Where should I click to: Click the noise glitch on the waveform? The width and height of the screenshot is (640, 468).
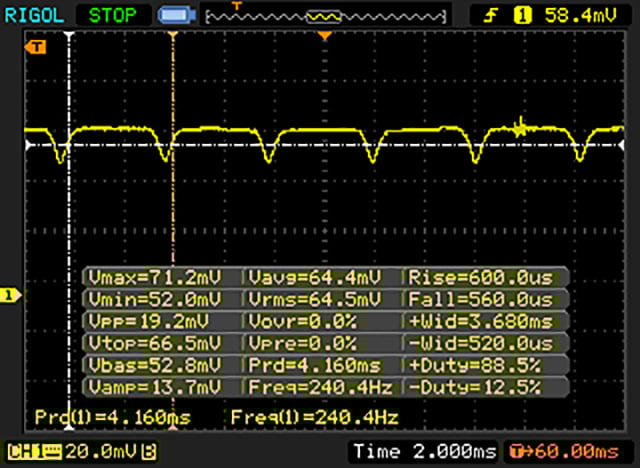point(520,126)
